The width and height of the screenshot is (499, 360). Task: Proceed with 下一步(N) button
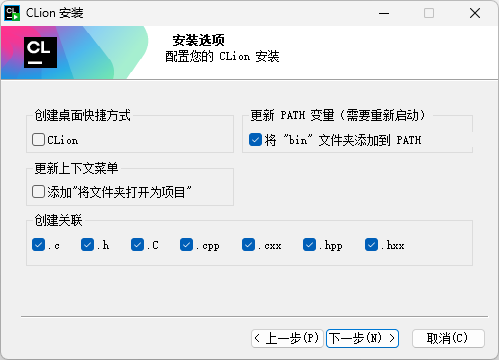click(x=362, y=339)
